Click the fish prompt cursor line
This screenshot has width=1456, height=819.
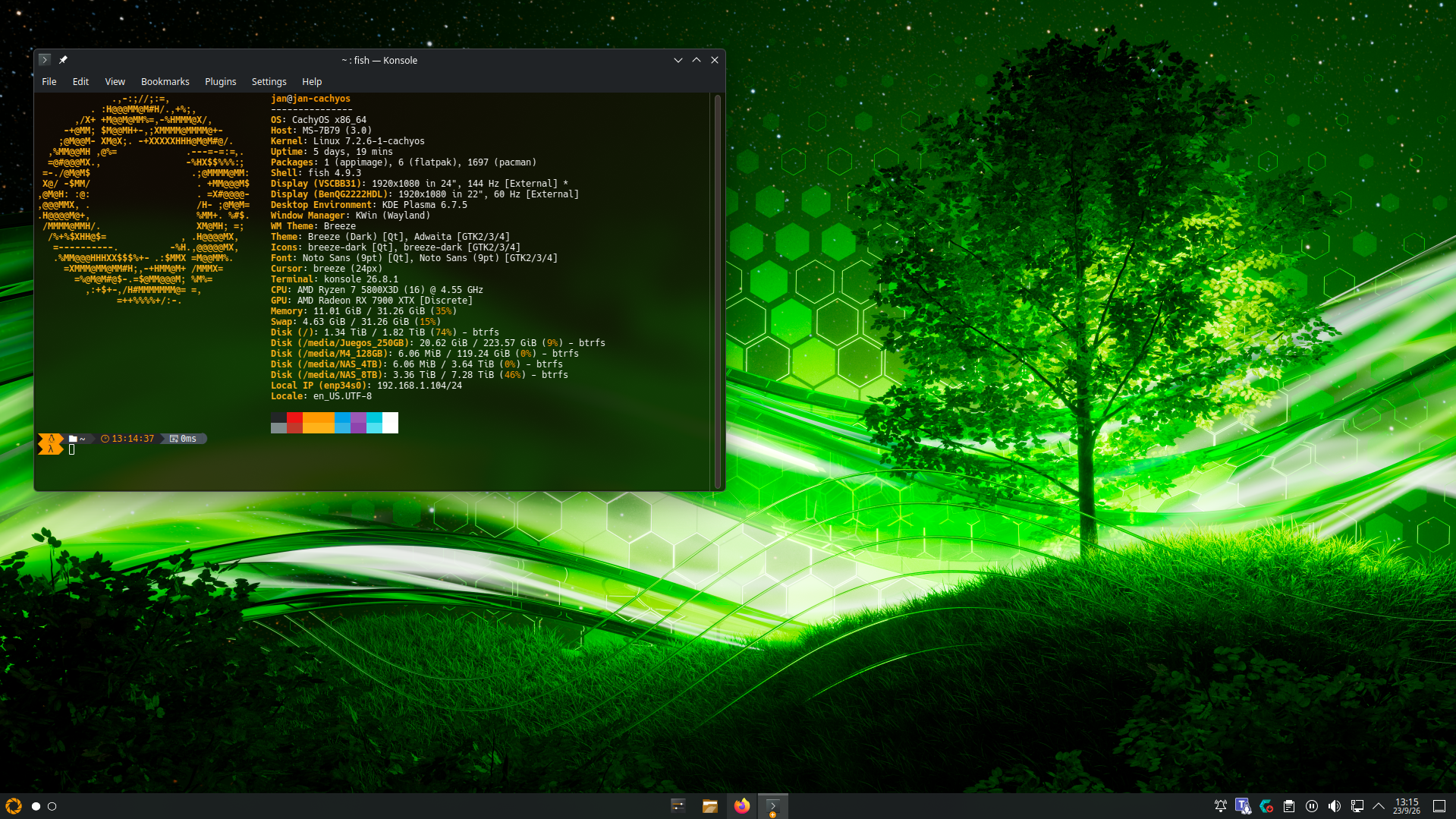click(x=72, y=449)
